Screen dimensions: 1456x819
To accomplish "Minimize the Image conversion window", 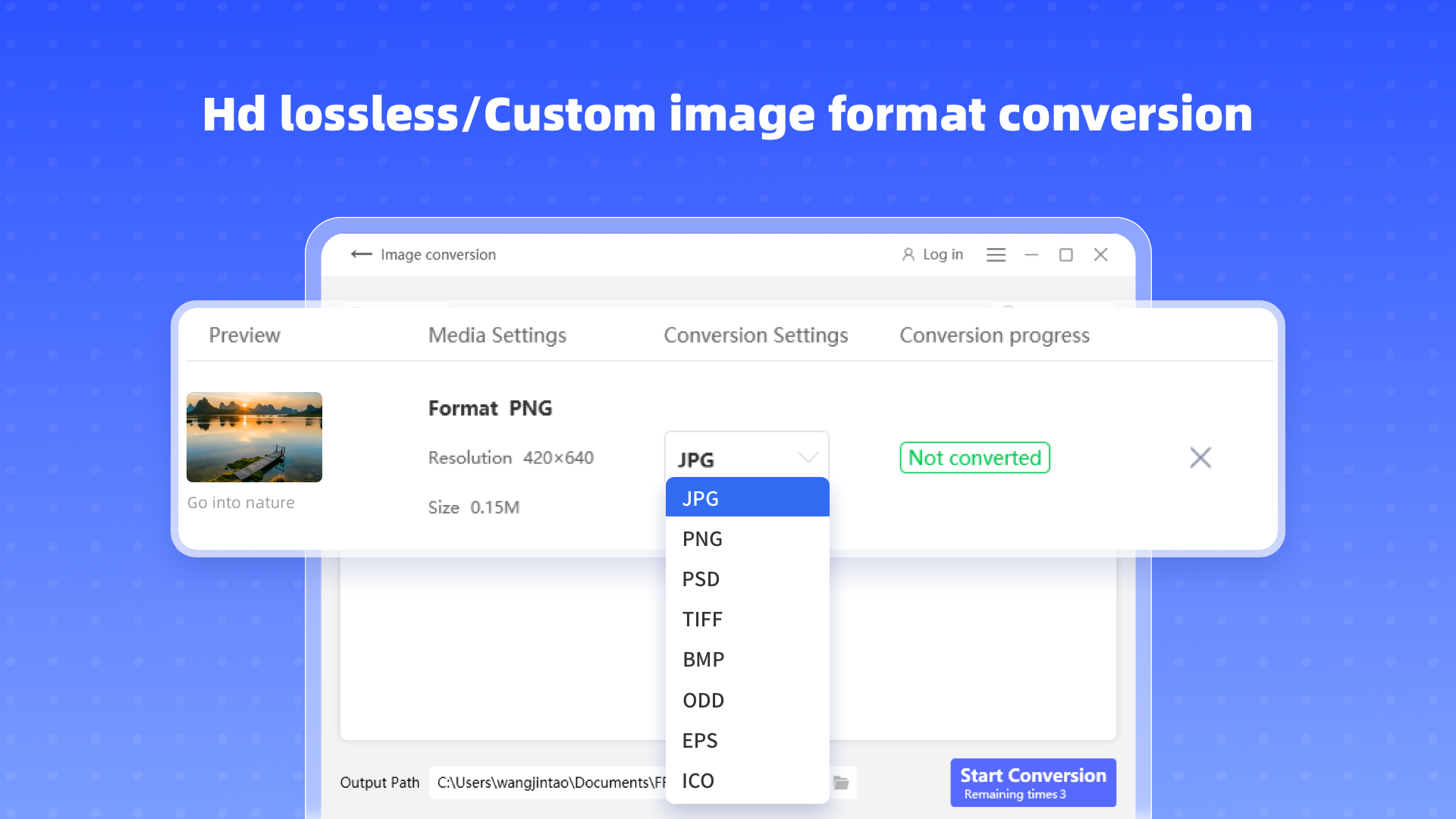I will click(1031, 255).
